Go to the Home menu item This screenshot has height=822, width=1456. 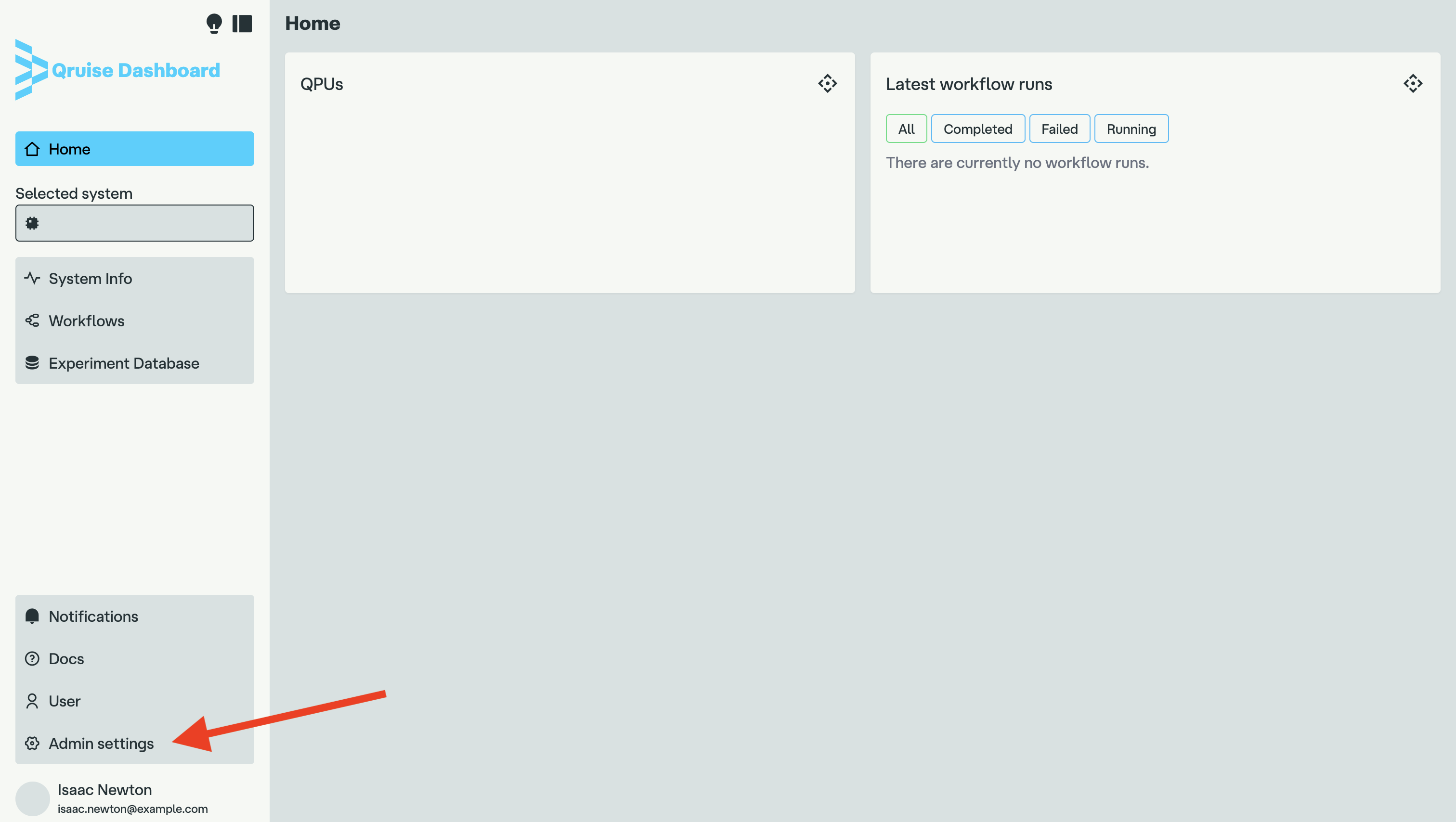[x=134, y=149]
